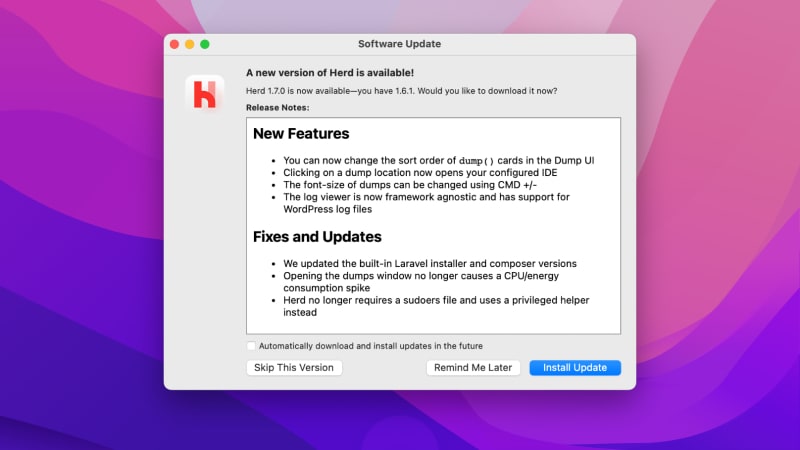Choose Skip This Version
The width and height of the screenshot is (800, 450).
tap(294, 368)
